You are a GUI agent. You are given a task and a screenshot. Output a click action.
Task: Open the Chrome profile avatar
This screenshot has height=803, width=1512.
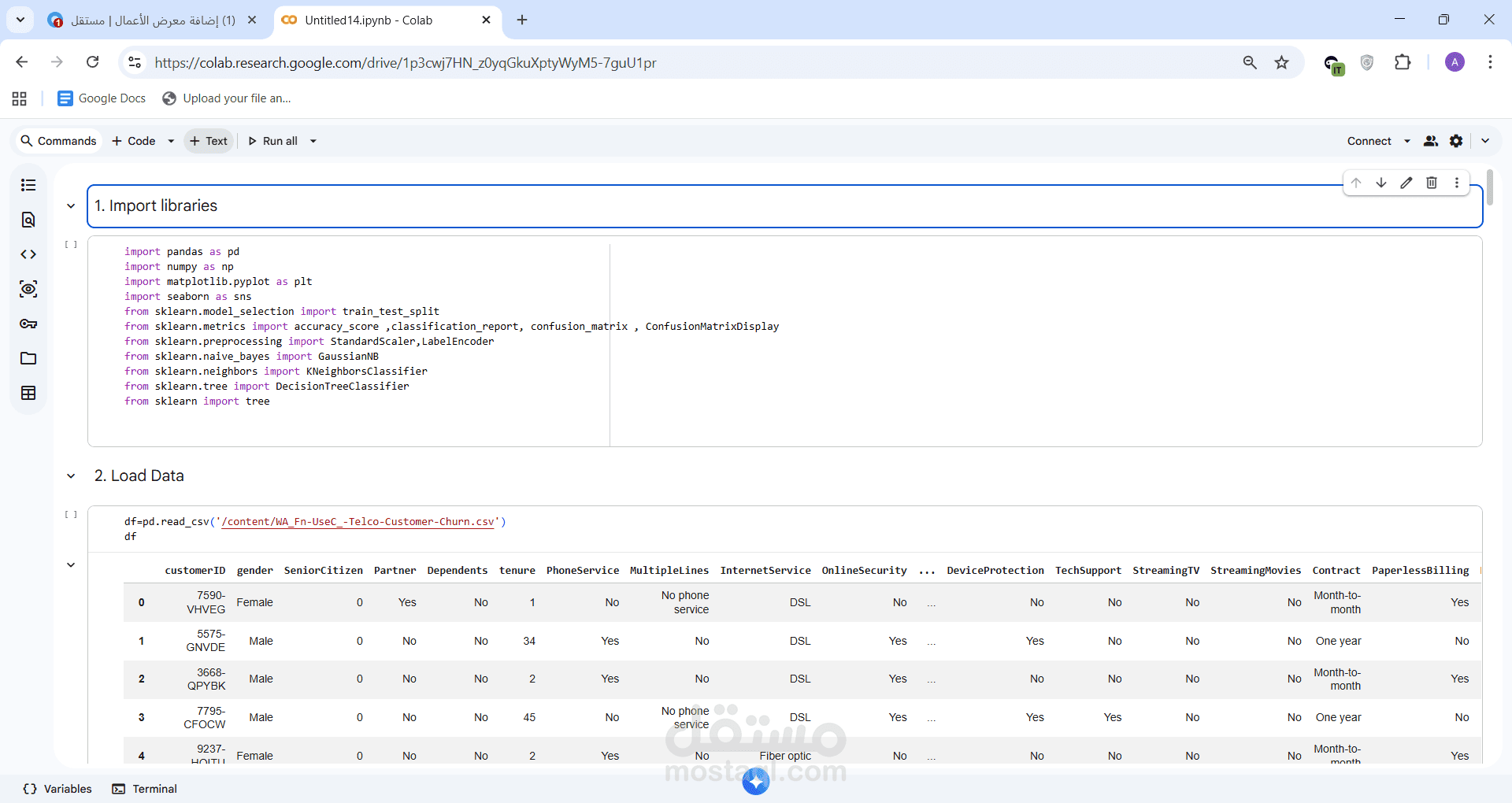[1455, 62]
